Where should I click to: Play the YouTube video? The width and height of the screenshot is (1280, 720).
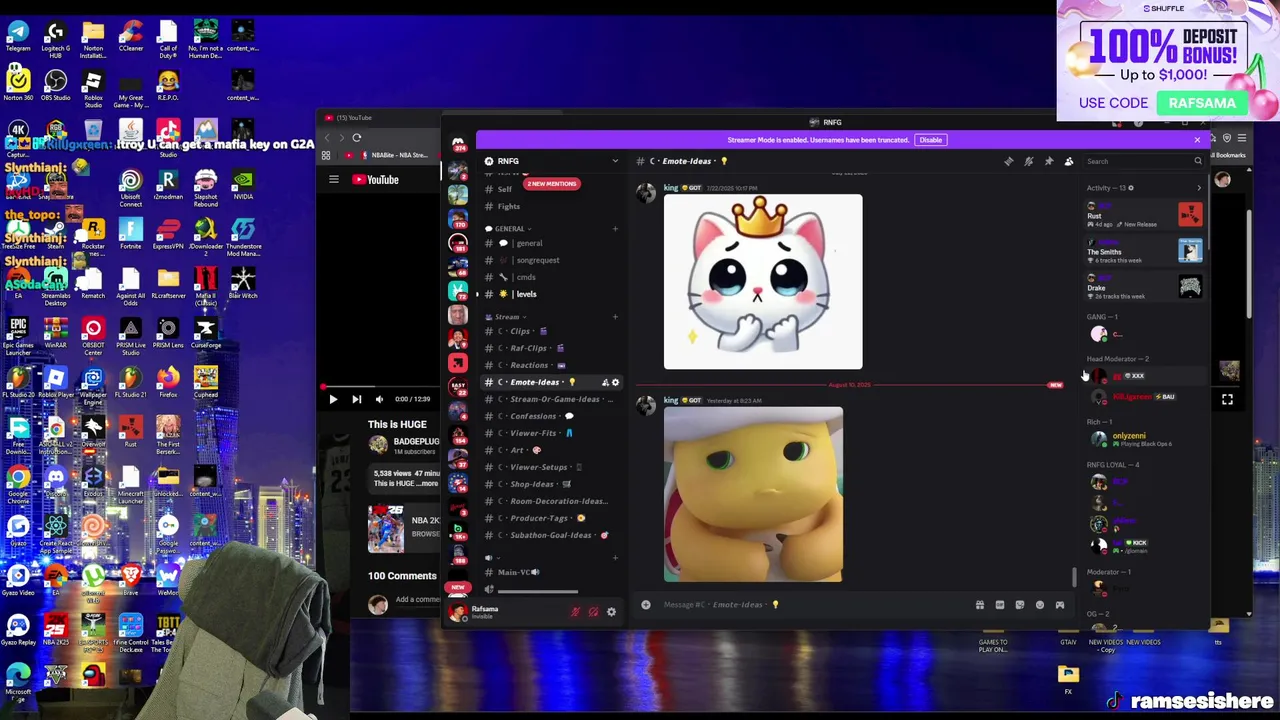click(x=333, y=399)
